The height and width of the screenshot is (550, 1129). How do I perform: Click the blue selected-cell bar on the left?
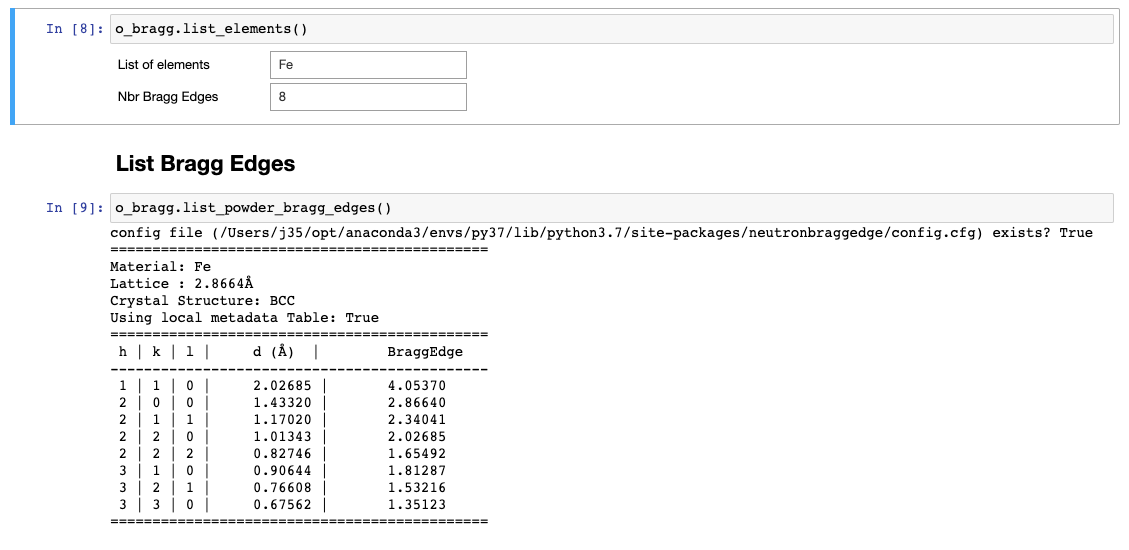click(13, 68)
